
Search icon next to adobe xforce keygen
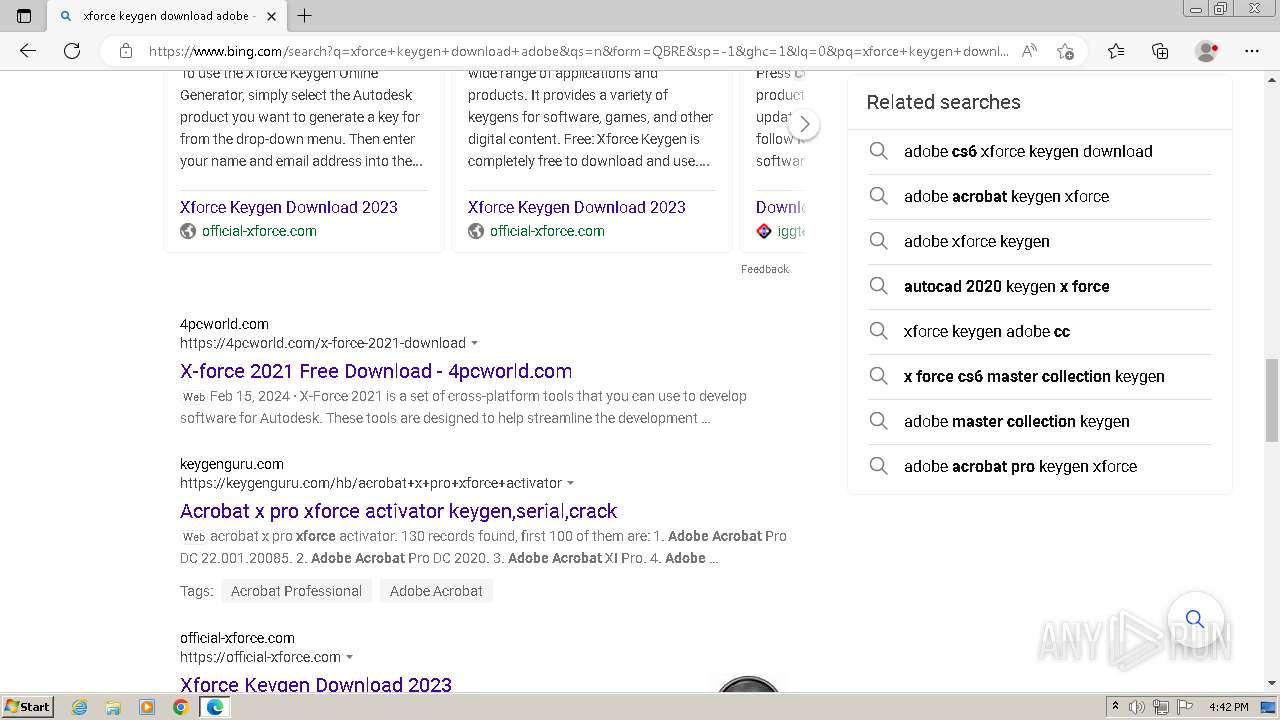click(878, 241)
